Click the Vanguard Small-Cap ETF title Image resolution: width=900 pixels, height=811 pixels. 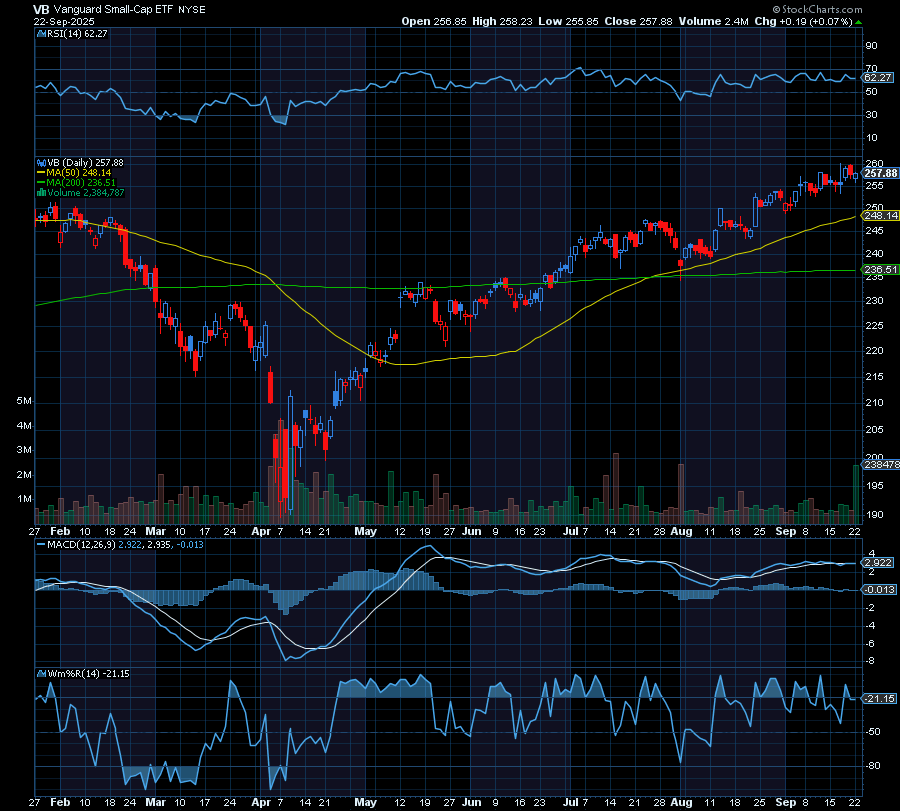point(115,9)
